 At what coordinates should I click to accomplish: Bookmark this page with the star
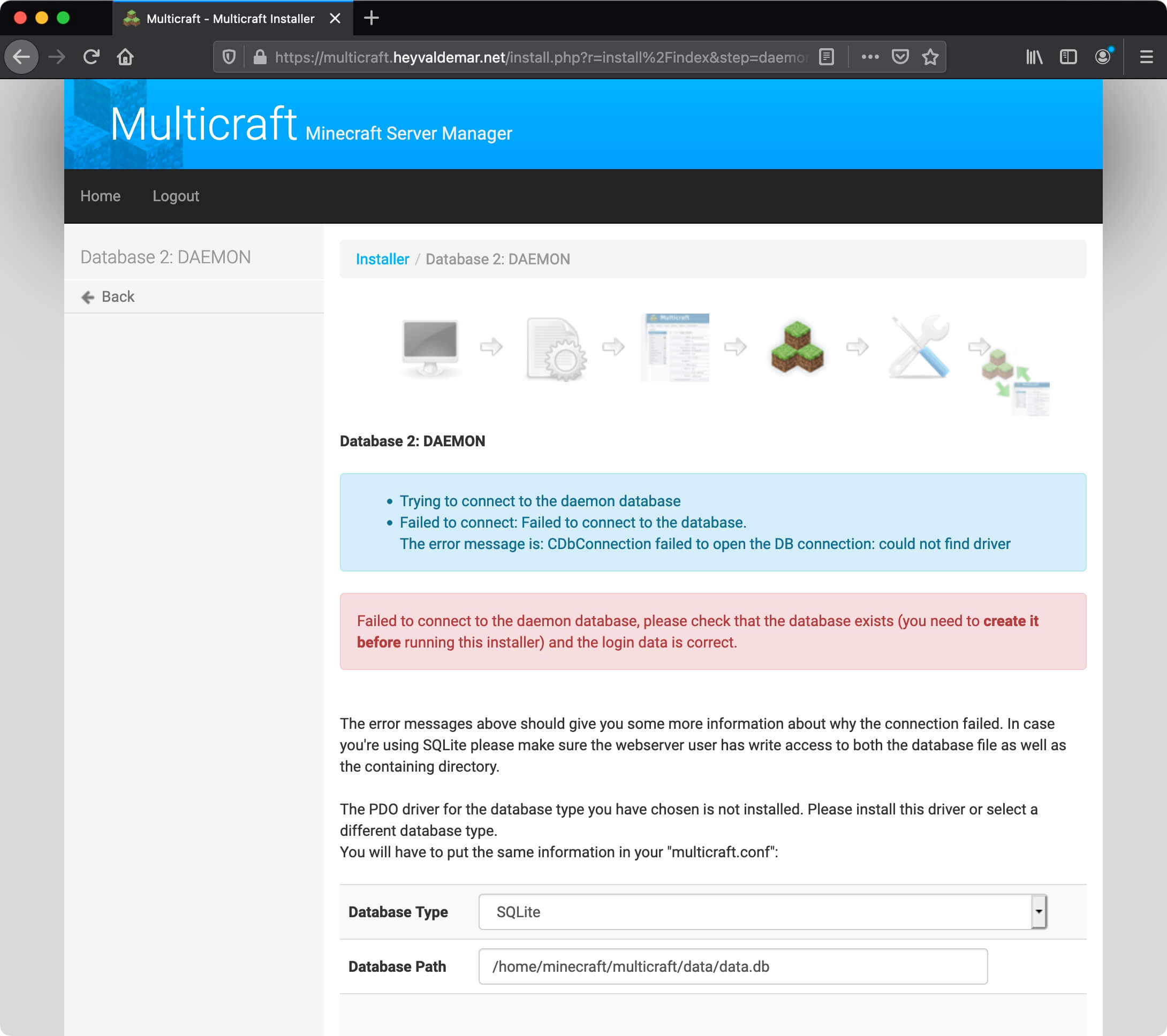[930, 57]
